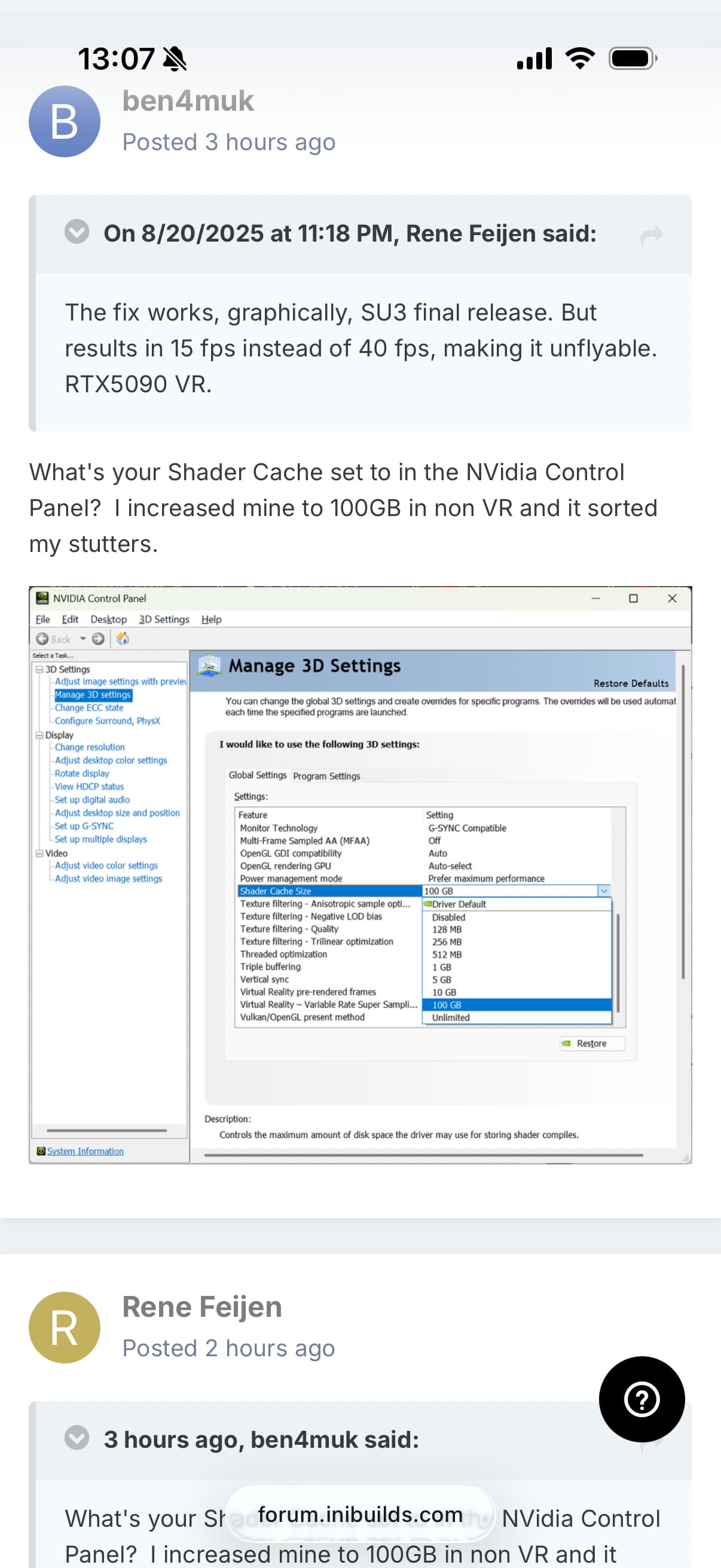Click the Restore Defaults link

631,683
